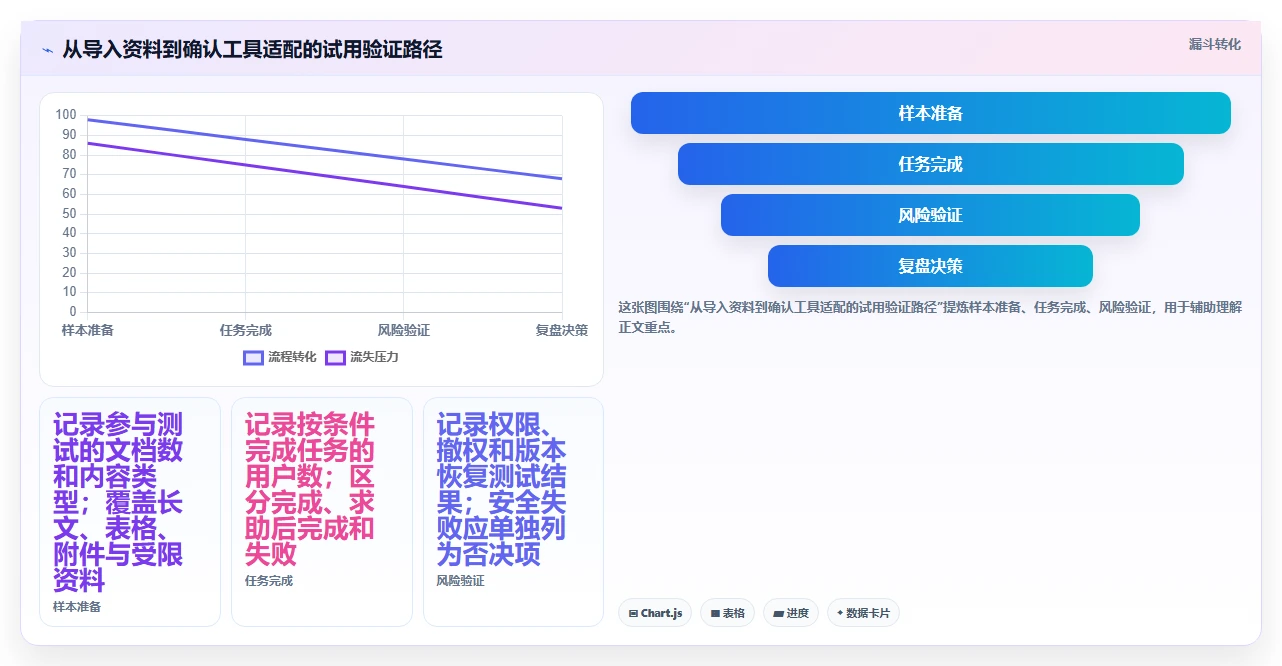
Task: Click the 数据卡片 tag chip
Action: 863,613
